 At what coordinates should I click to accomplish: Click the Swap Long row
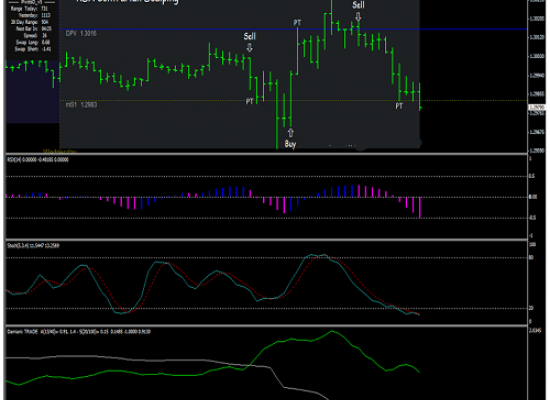coord(33,42)
